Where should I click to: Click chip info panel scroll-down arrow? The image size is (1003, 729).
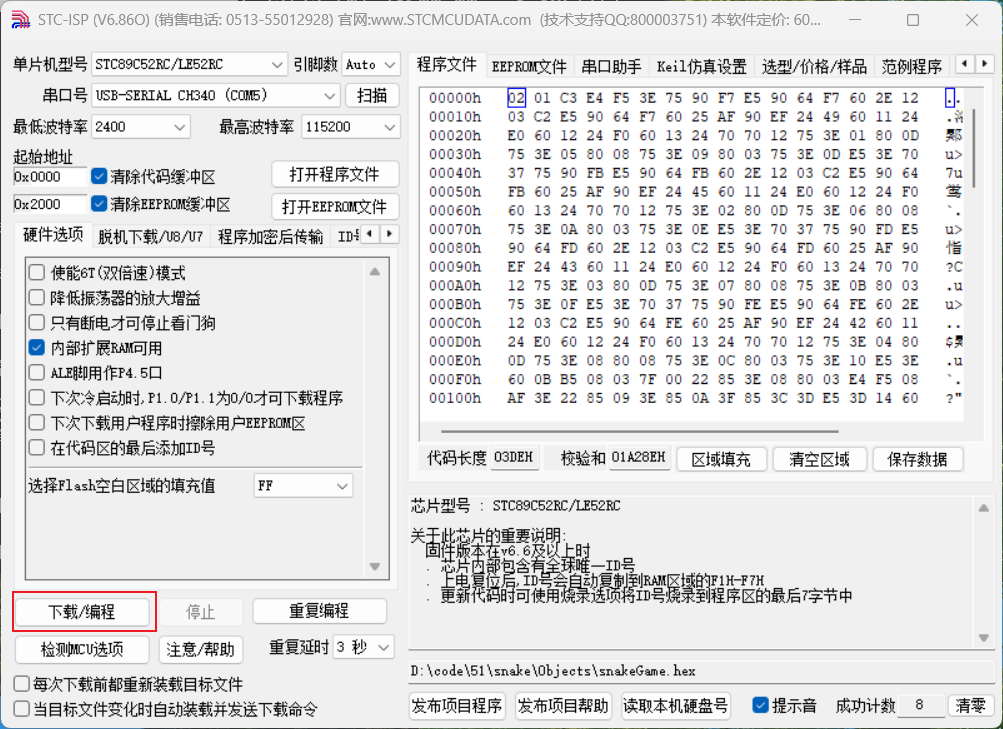coord(983,638)
